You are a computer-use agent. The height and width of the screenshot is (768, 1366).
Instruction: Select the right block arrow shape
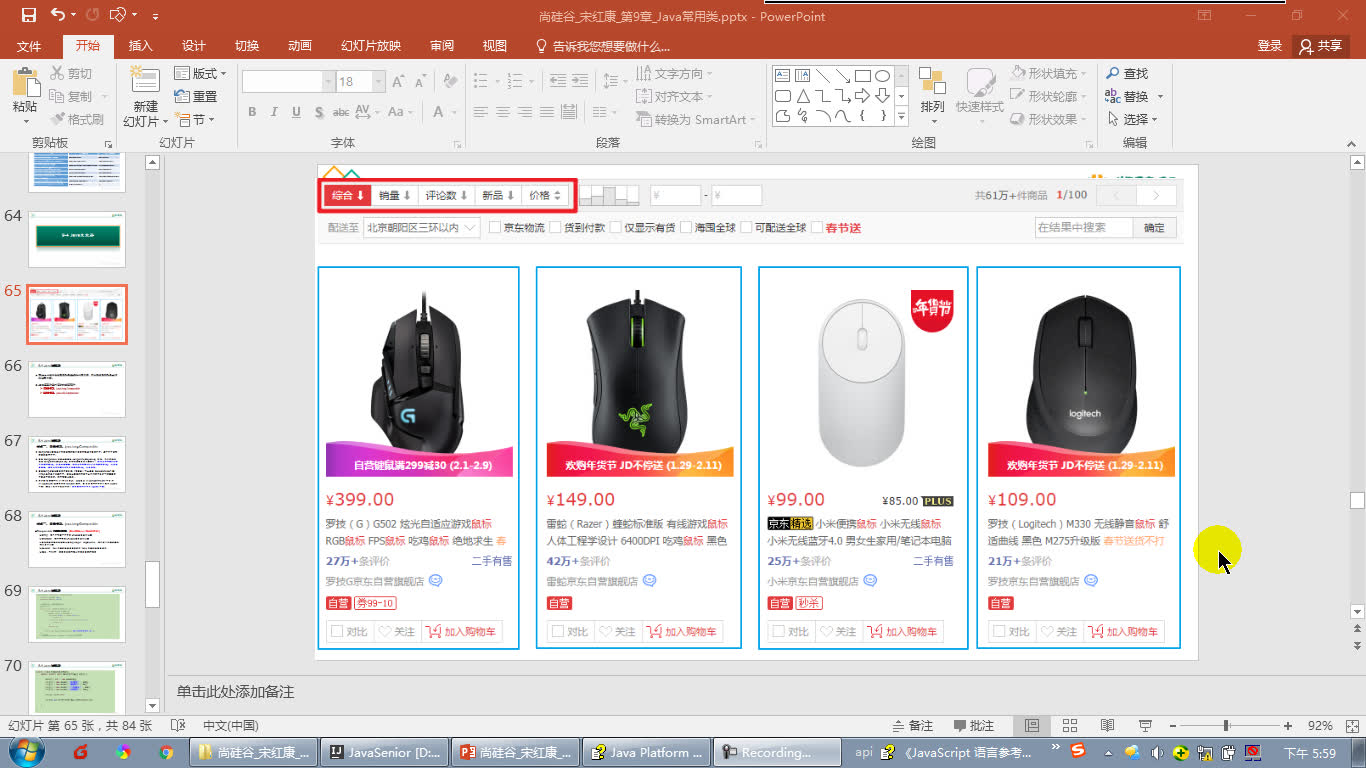tap(864, 96)
